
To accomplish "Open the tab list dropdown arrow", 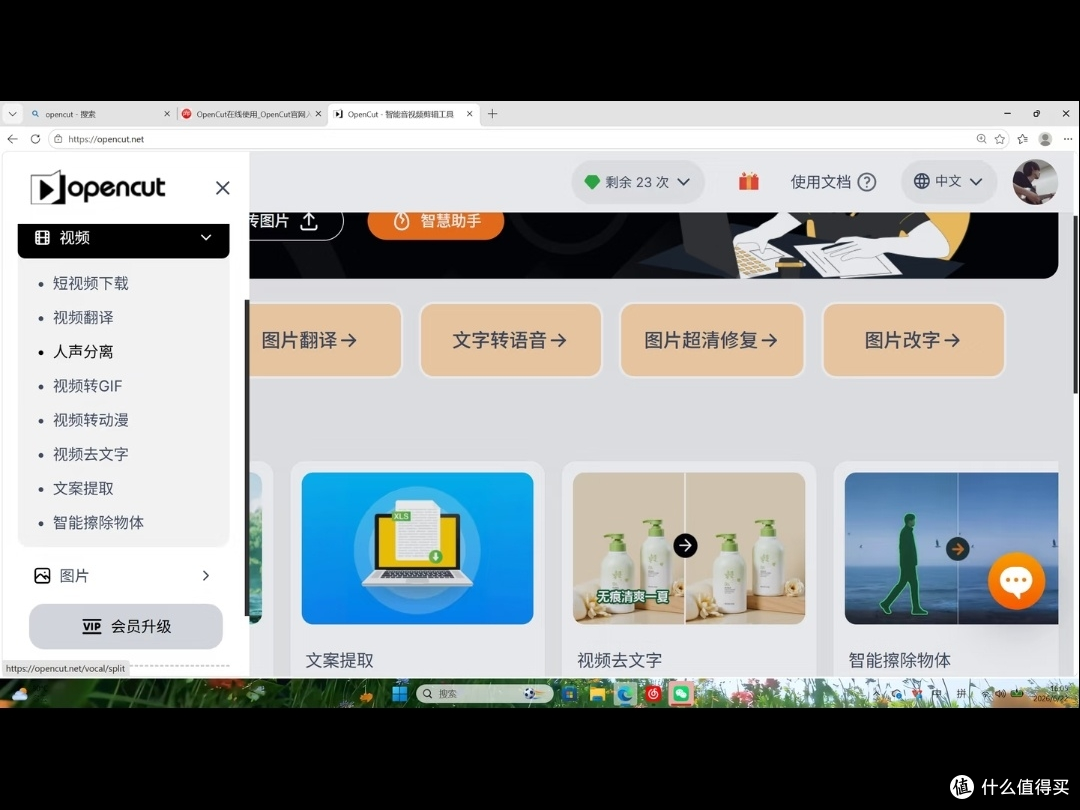I will tap(12, 114).
